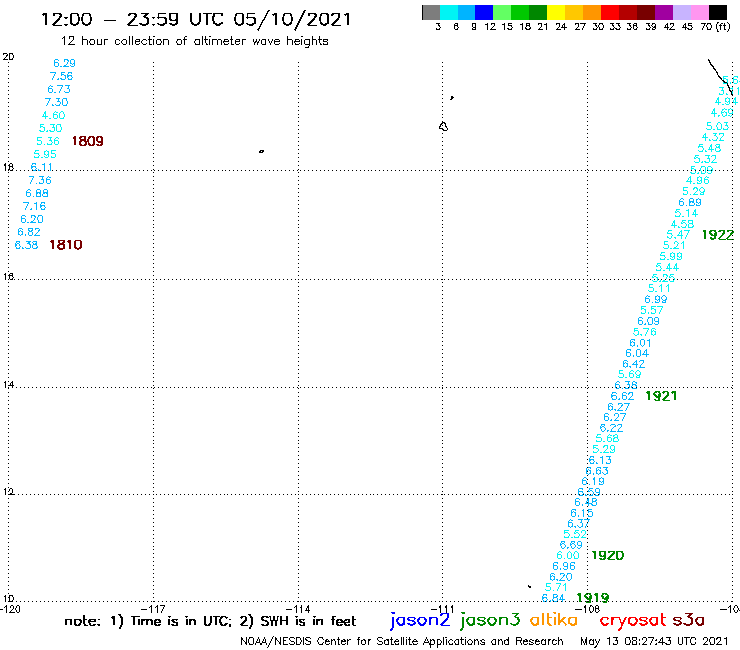Select wave height value 4.60
This screenshot has width=740, height=650.
53,115
